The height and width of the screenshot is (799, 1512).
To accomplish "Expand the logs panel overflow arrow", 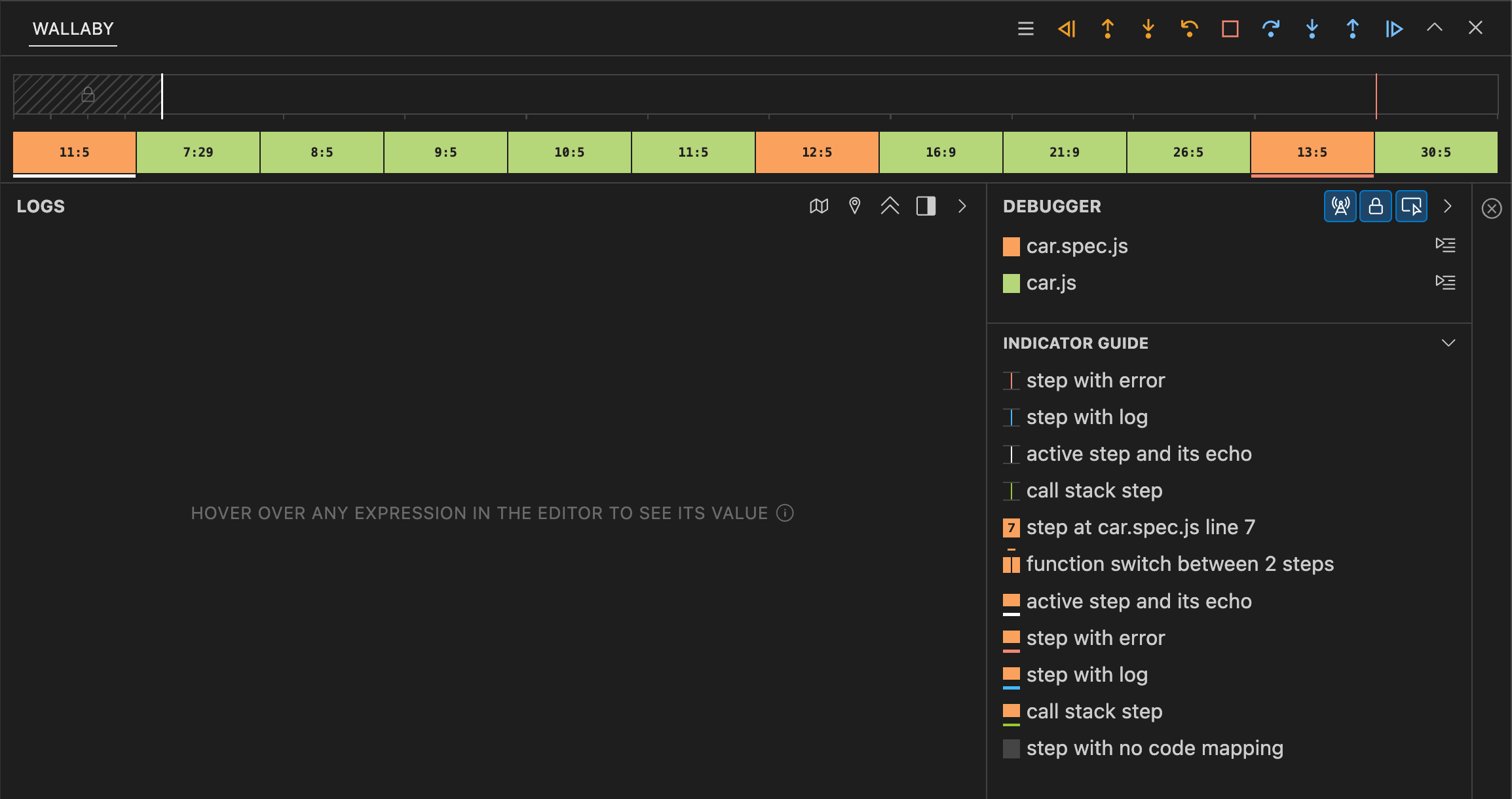I will pyautogui.click(x=962, y=207).
